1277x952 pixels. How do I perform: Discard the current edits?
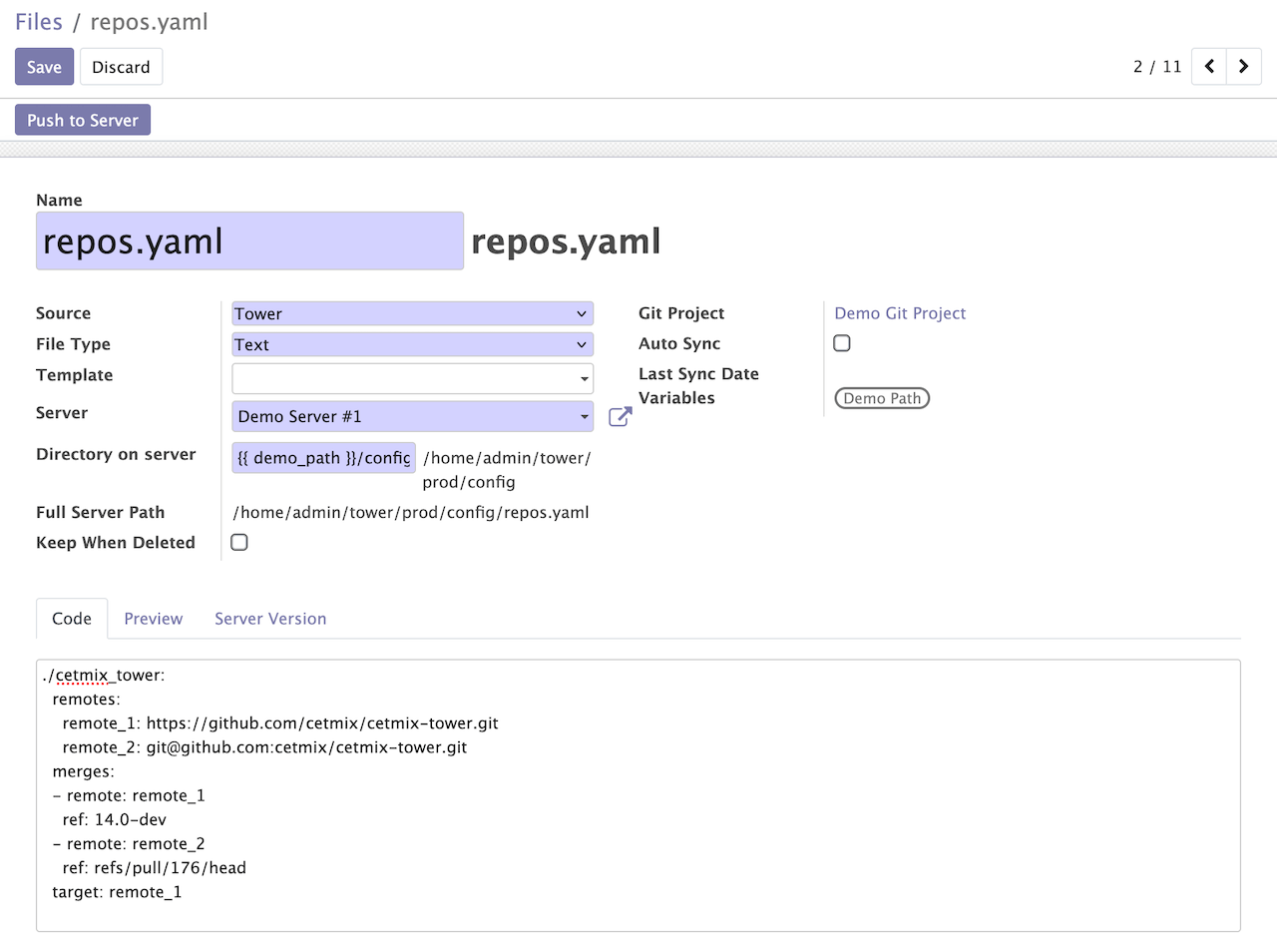tap(121, 66)
